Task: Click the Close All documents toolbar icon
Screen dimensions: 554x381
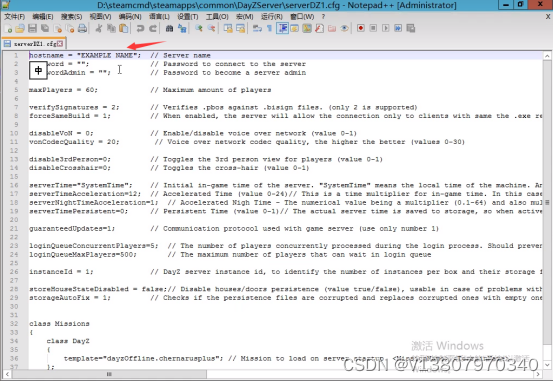Action: [x=70, y=29]
